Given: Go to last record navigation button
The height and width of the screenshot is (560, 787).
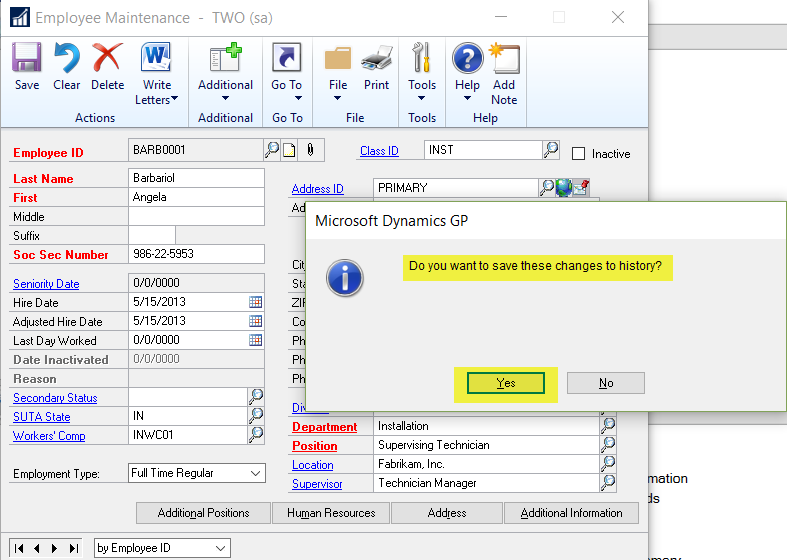Looking at the screenshot, I should [74, 548].
